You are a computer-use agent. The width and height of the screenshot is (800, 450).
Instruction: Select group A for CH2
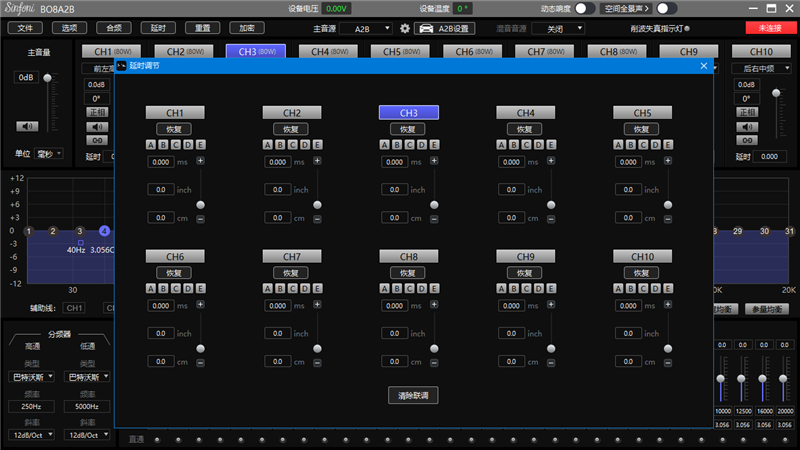[268, 144]
